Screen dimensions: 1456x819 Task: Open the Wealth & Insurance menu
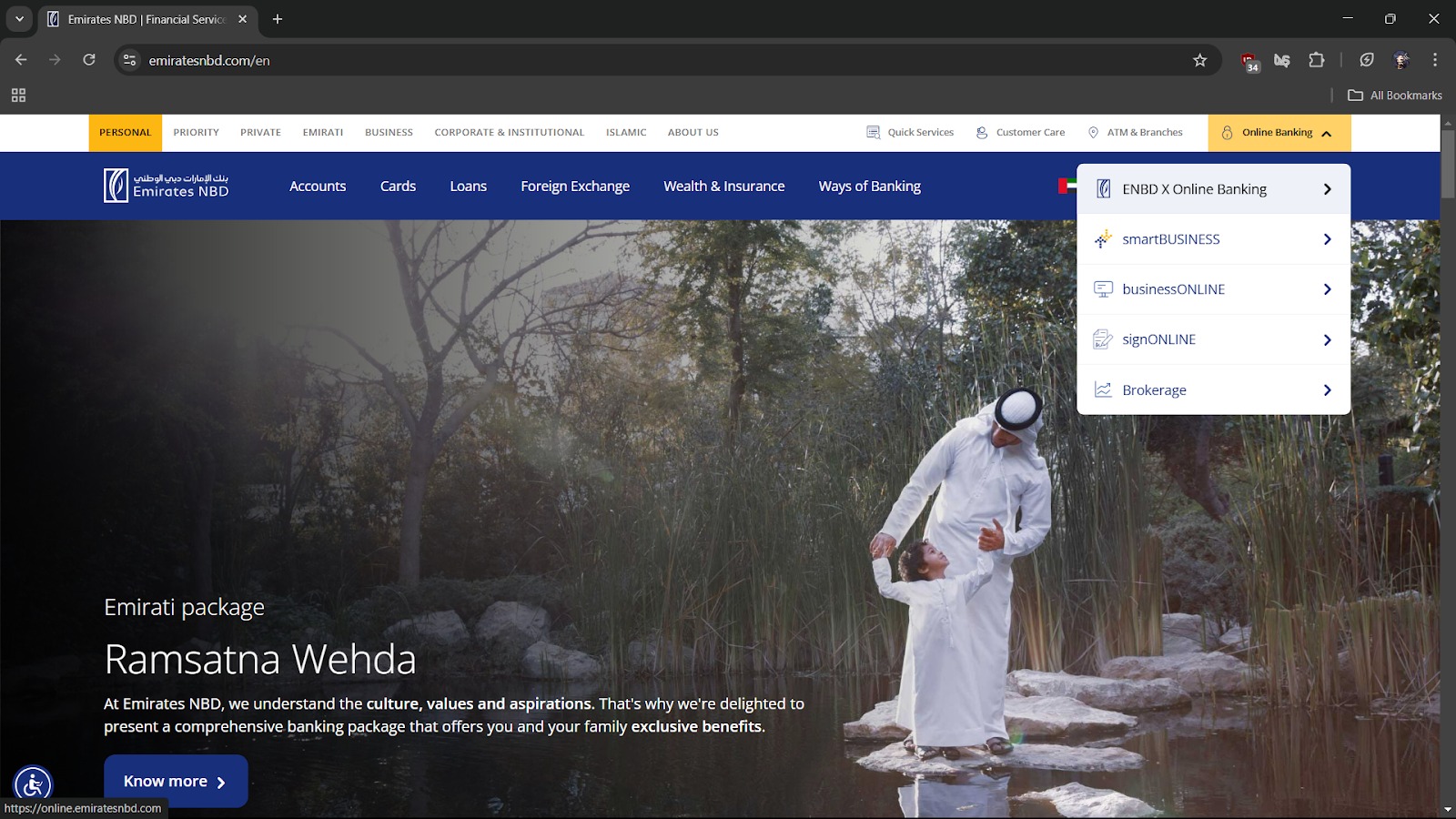[724, 187]
